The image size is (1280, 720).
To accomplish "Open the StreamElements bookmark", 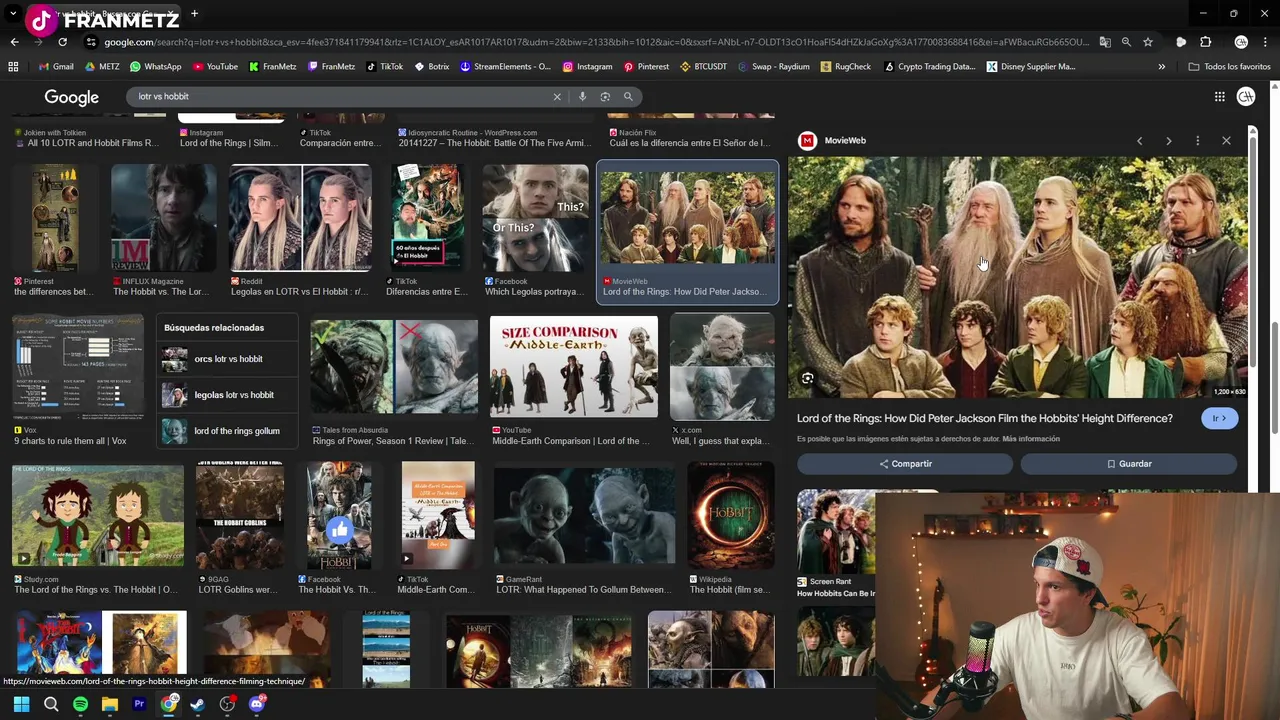I will pos(505,67).
